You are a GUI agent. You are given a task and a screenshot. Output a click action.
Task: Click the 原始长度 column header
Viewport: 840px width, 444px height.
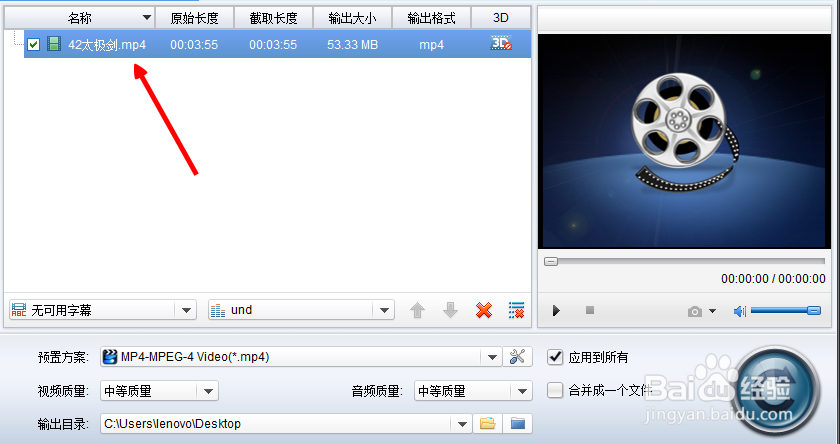(194, 18)
